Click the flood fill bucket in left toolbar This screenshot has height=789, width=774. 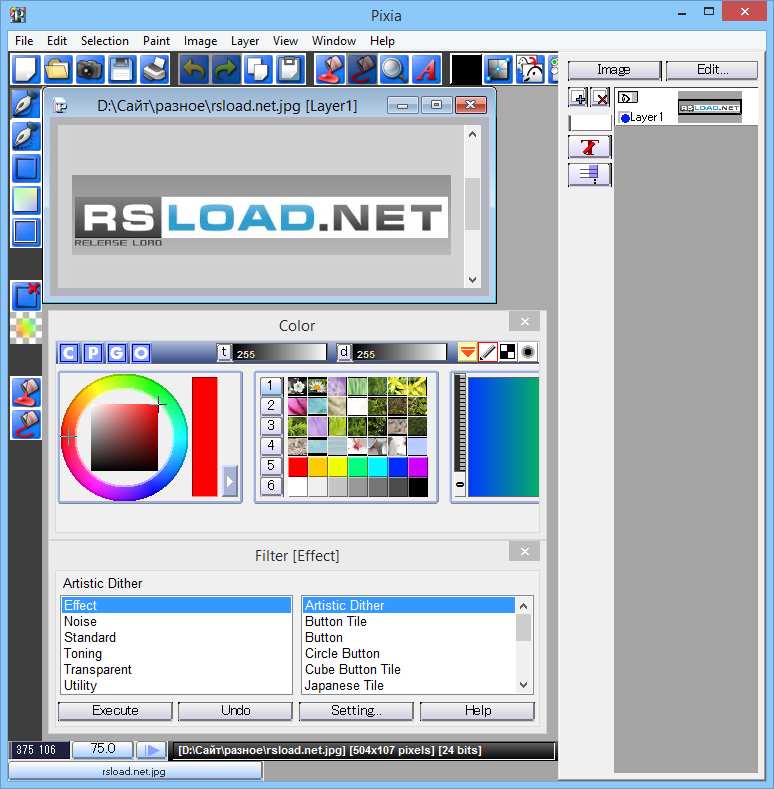[x=26, y=392]
